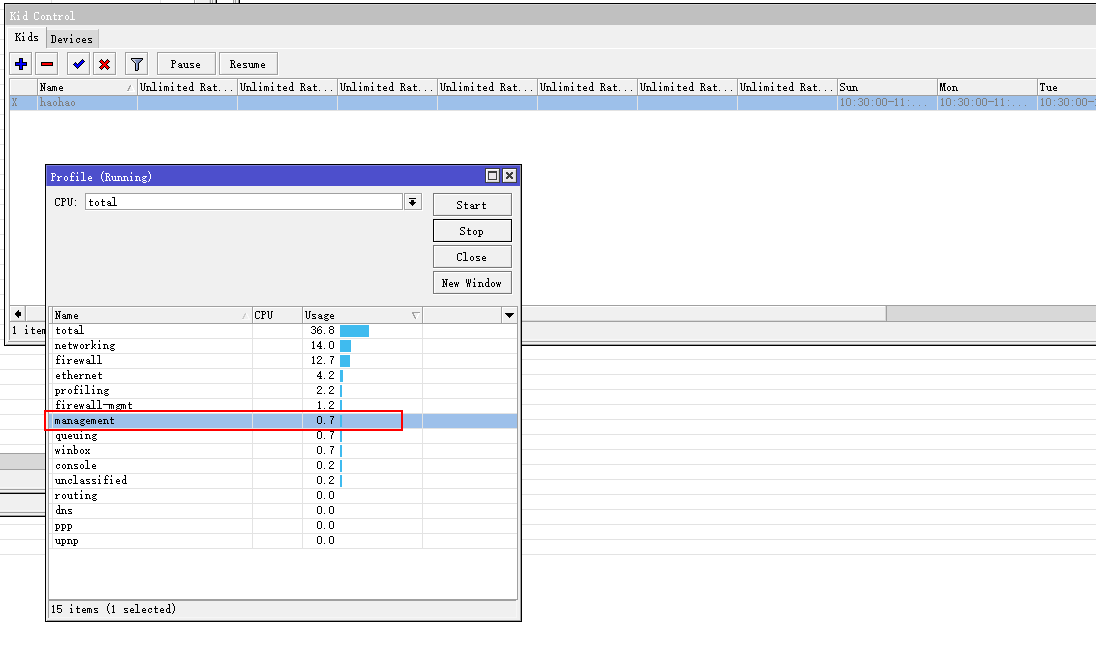Image resolution: width=1096 pixels, height=649 pixels.
Task: Open the Usage filter dropdown in Profile window
Action: [x=509, y=314]
